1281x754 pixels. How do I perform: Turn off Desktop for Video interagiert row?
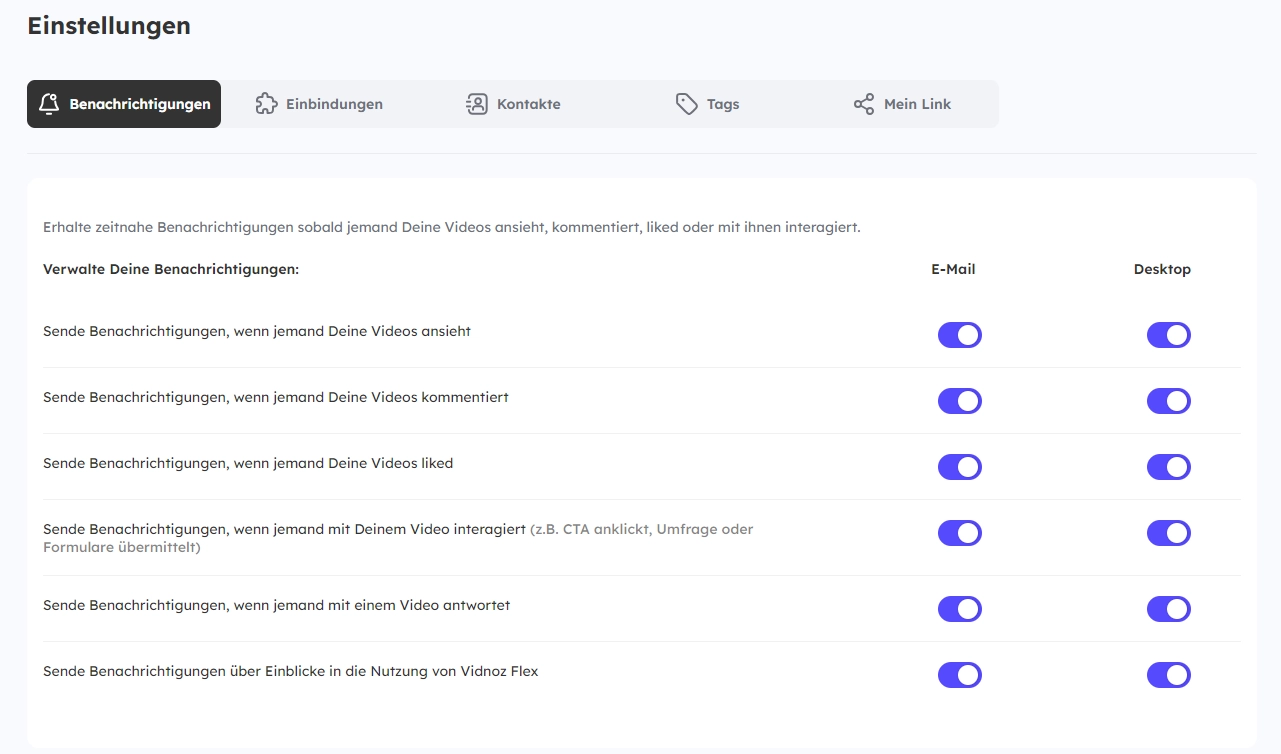click(1169, 533)
